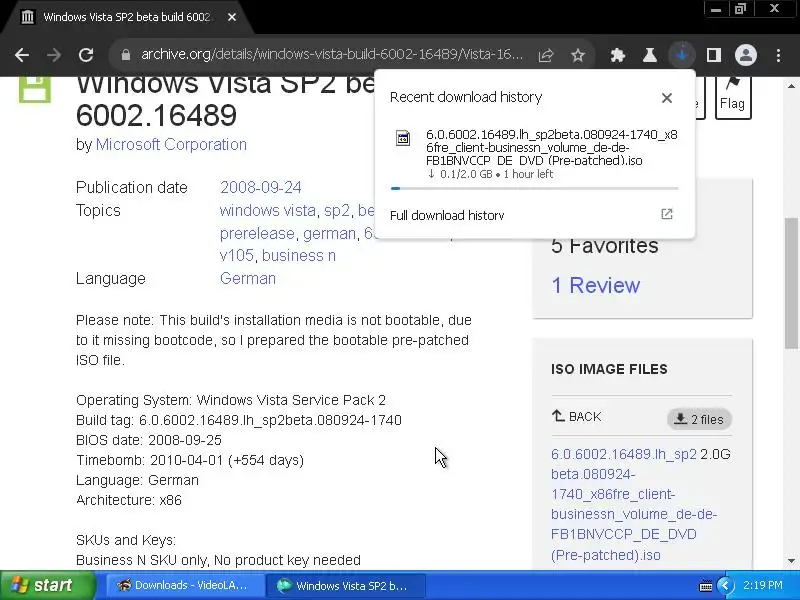Screen dimensions: 800x600
Task: Click the download progress bar
Action: (534, 188)
